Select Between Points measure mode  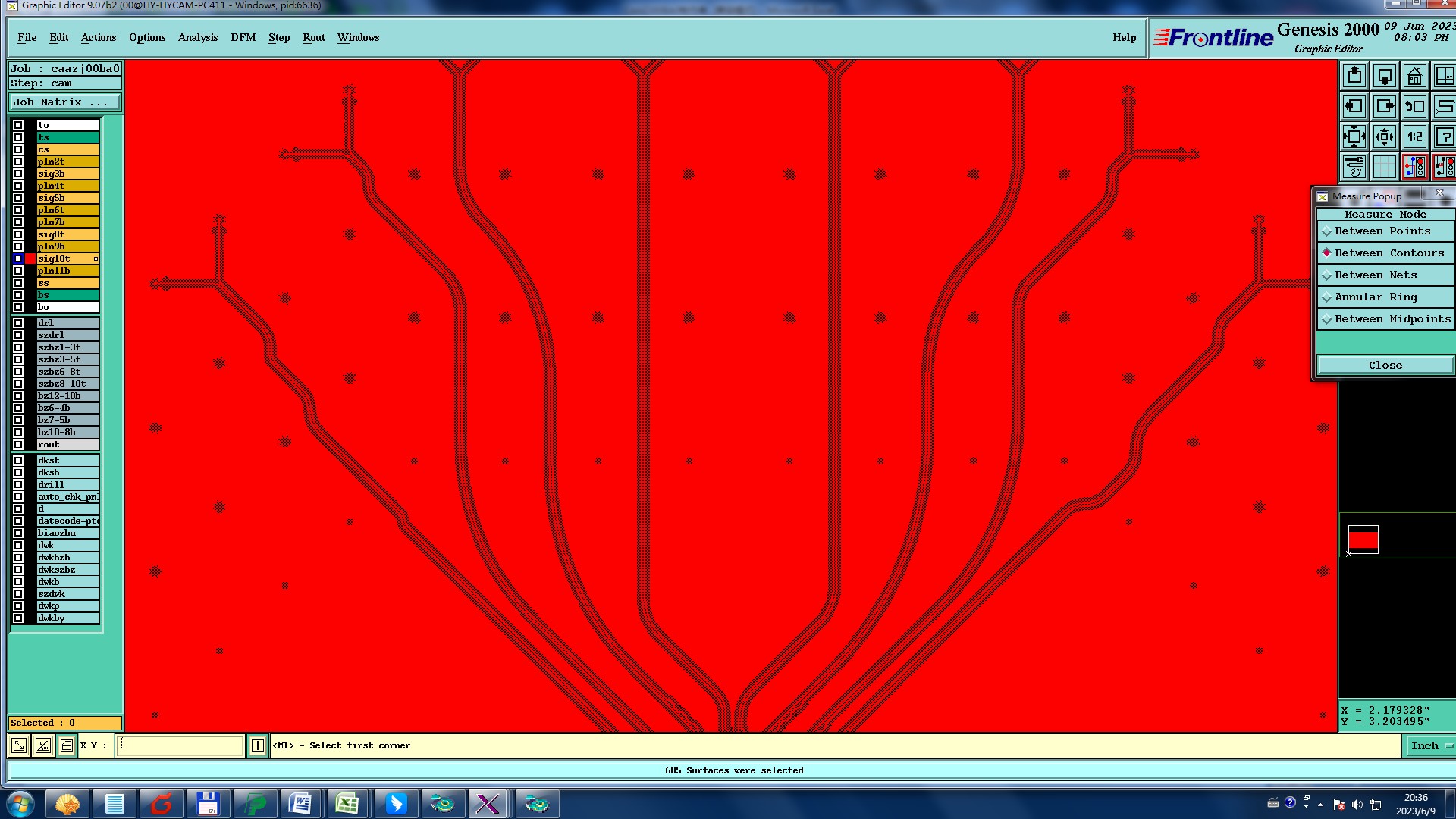(x=1382, y=231)
